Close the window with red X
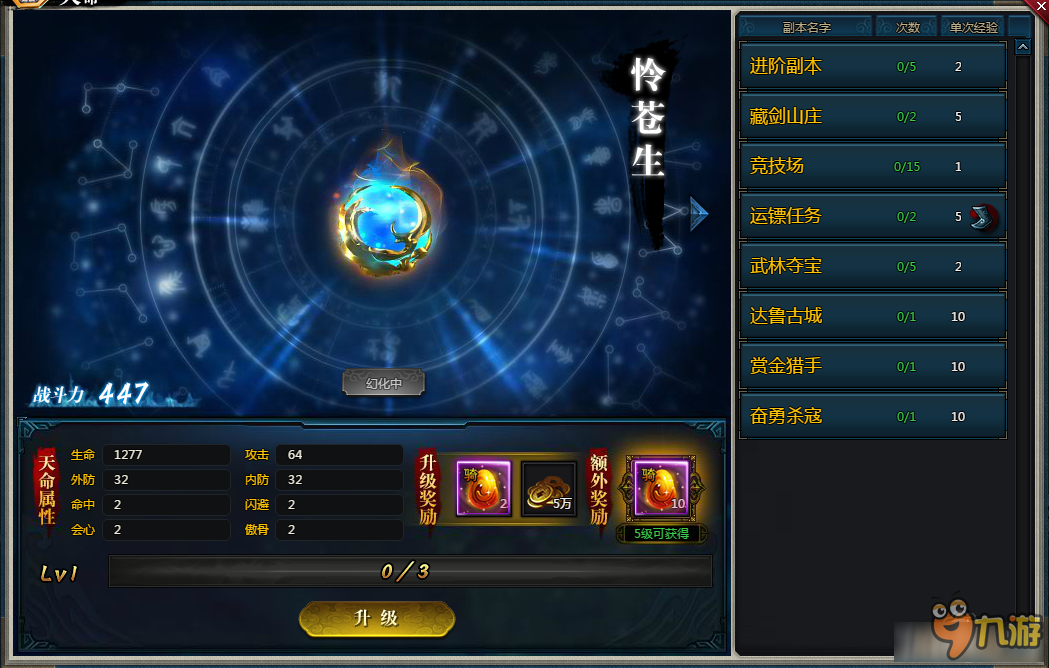Screen dimensions: 1049x668 click(x=1040, y=6)
